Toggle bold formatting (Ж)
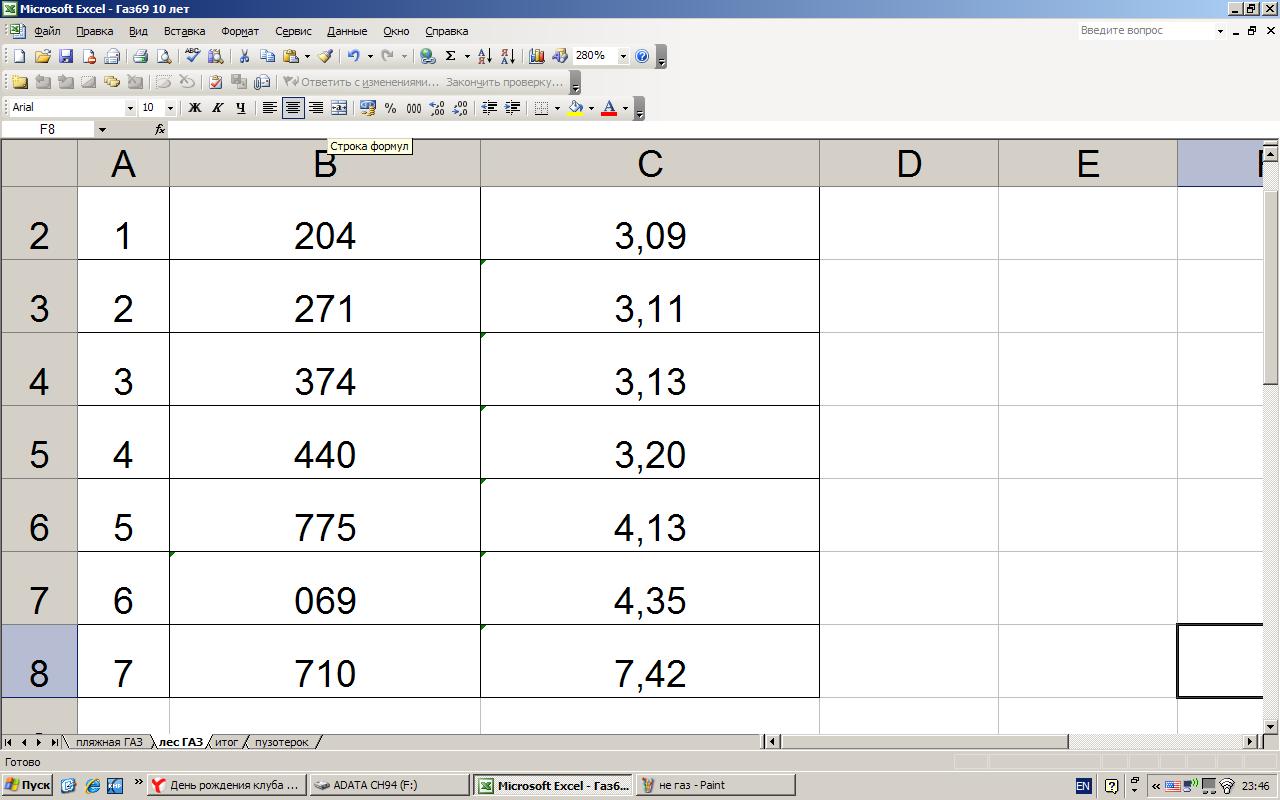This screenshot has width=1280, height=800. (195, 108)
